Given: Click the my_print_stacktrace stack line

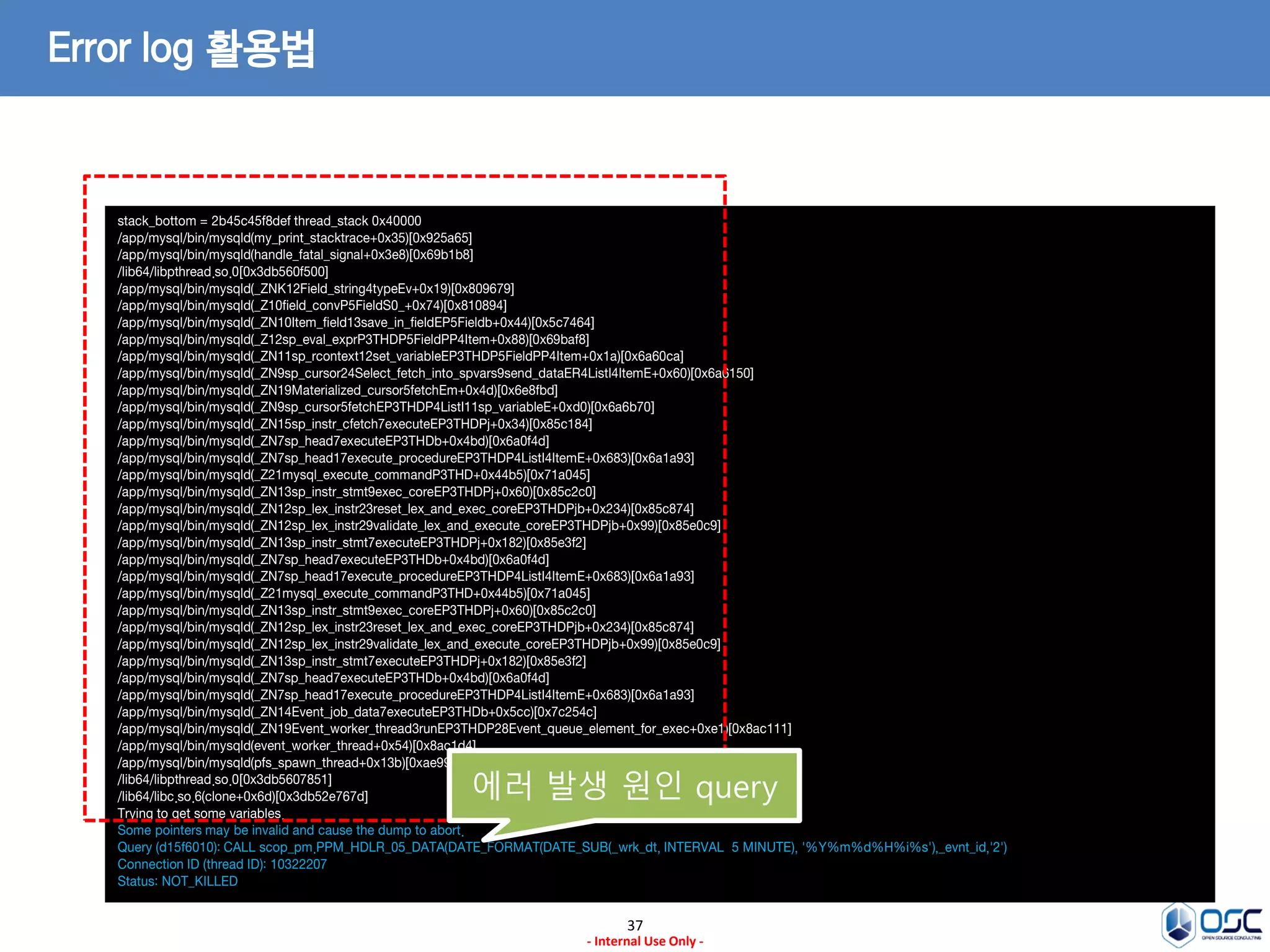Looking at the screenshot, I should [x=295, y=238].
